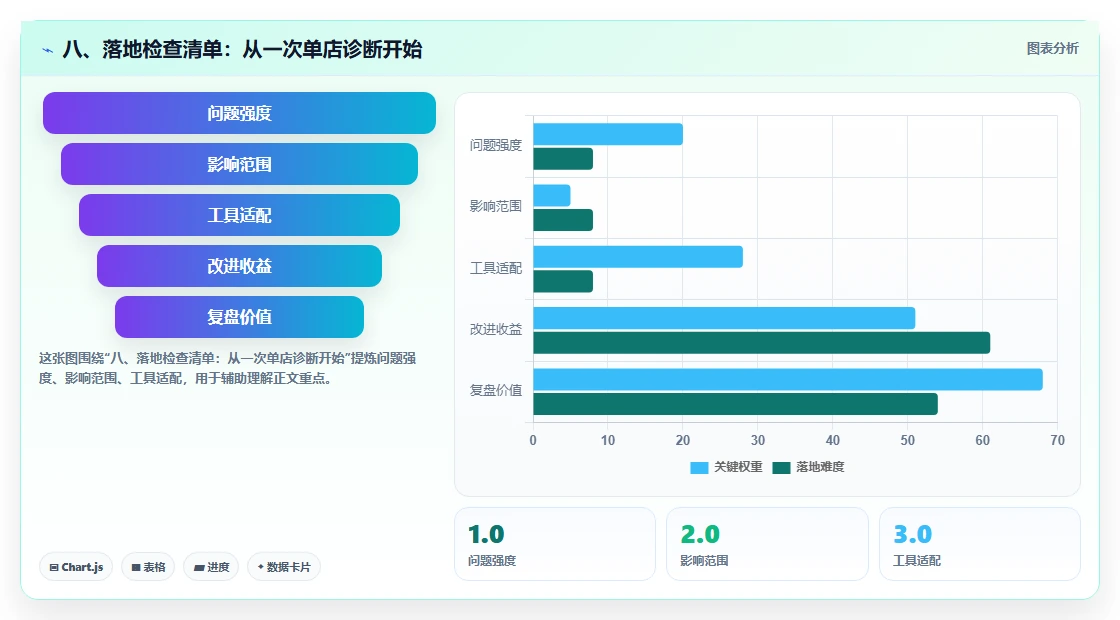1120x620 pixels.
Task: Click the sparkle icon in 数据卡片 tag
Action: (x=261, y=567)
